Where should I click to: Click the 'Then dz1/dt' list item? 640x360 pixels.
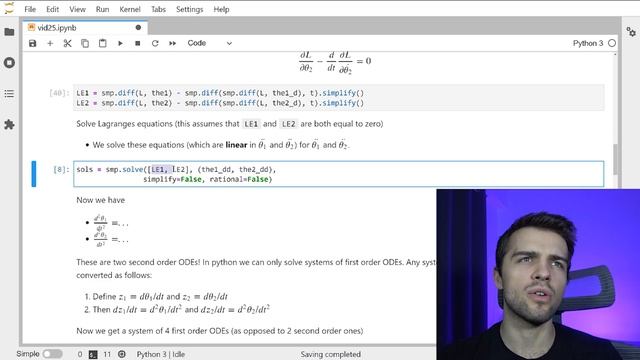point(181,309)
